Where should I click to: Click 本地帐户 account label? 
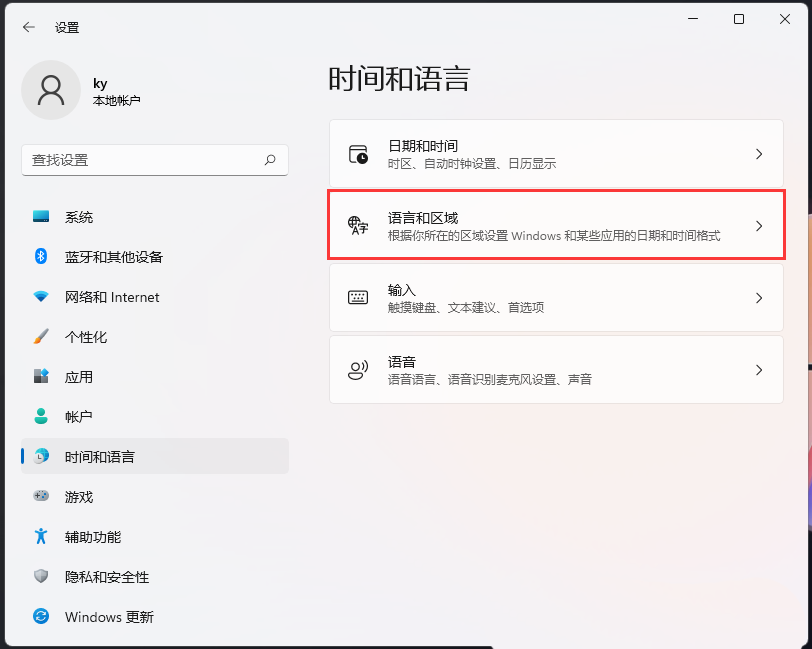point(117,100)
